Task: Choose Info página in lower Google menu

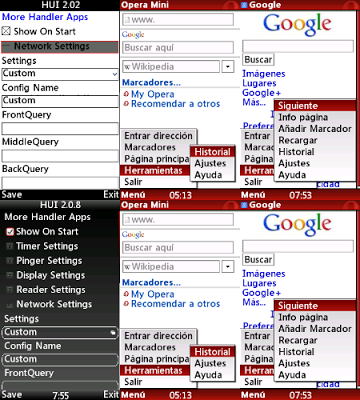Action: [315, 317]
